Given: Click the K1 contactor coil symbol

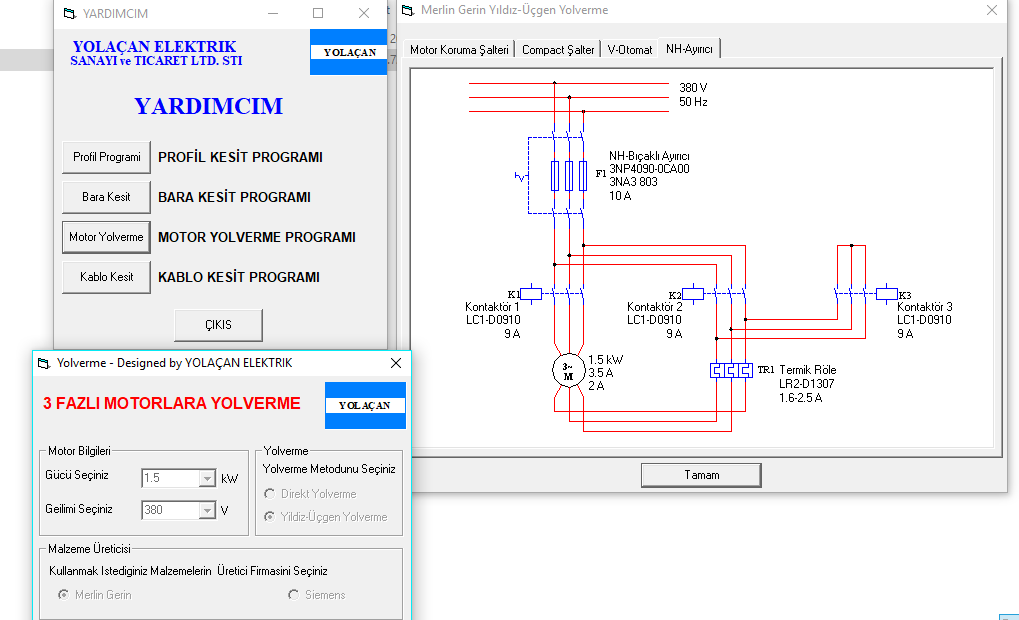Looking at the screenshot, I should [530, 294].
